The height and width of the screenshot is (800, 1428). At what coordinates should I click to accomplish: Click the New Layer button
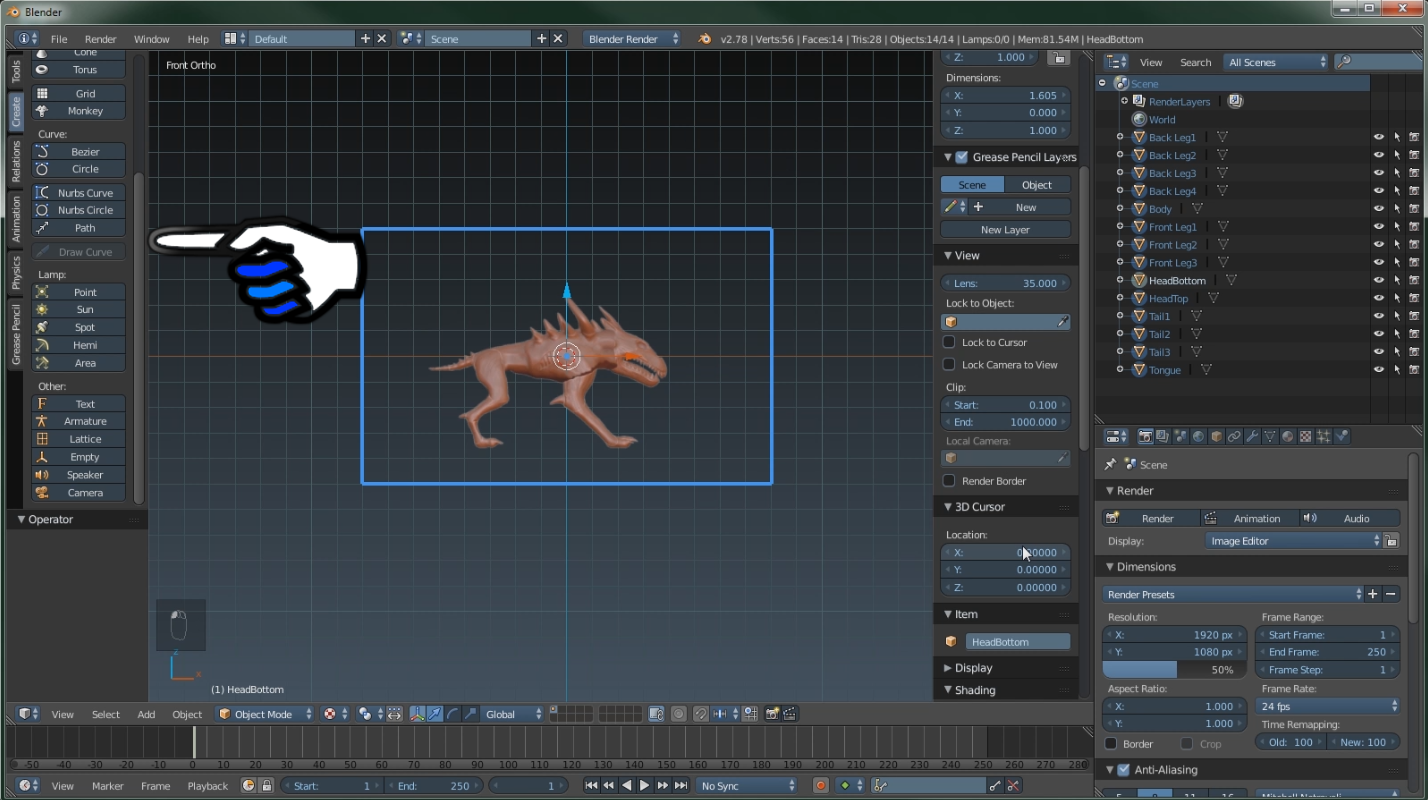(1005, 230)
